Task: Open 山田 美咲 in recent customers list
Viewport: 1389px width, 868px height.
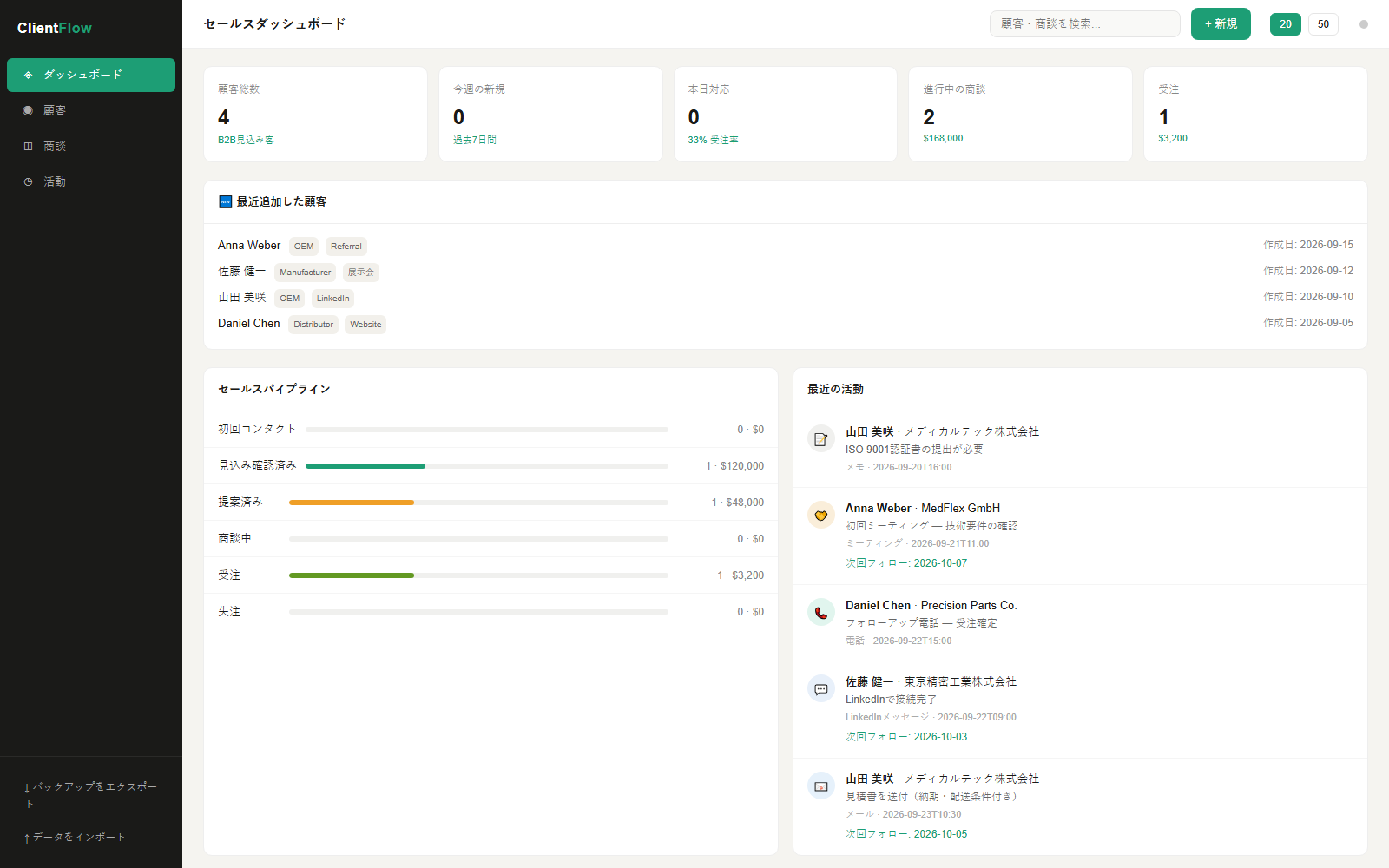Action: point(242,298)
